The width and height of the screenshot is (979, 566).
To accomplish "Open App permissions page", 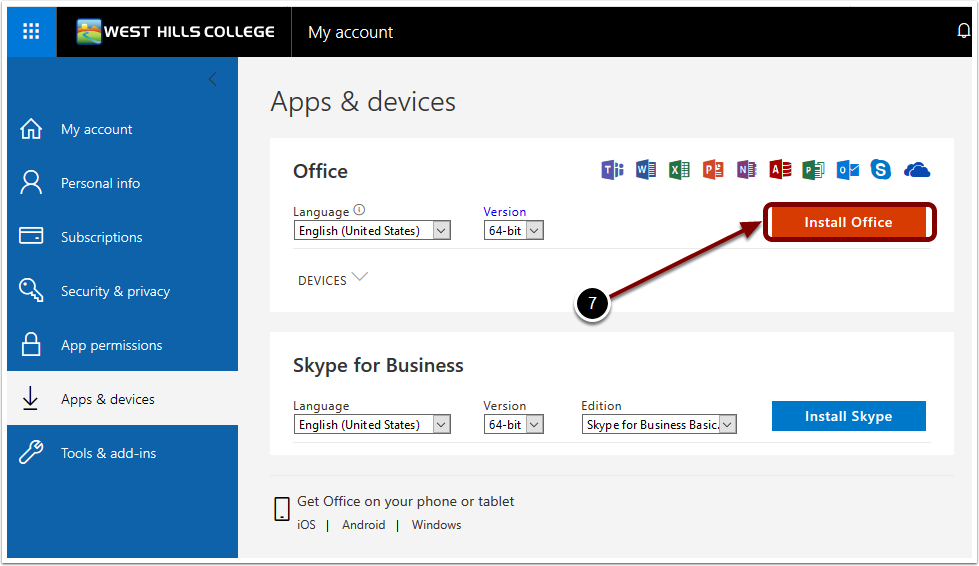I will [x=112, y=345].
